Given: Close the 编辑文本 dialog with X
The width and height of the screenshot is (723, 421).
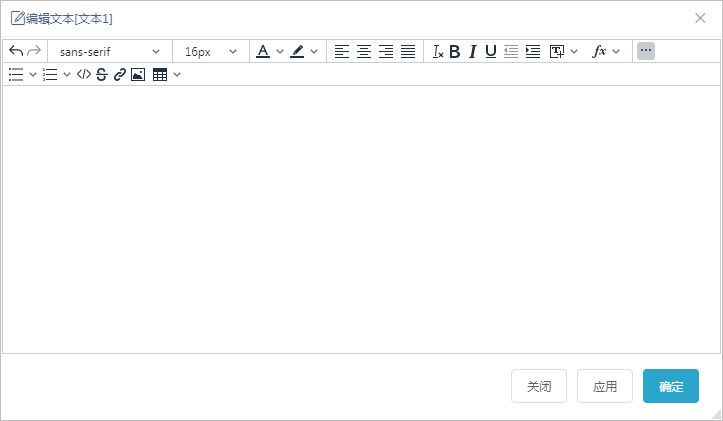Looking at the screenshot, I should click(x=700, y=18).
